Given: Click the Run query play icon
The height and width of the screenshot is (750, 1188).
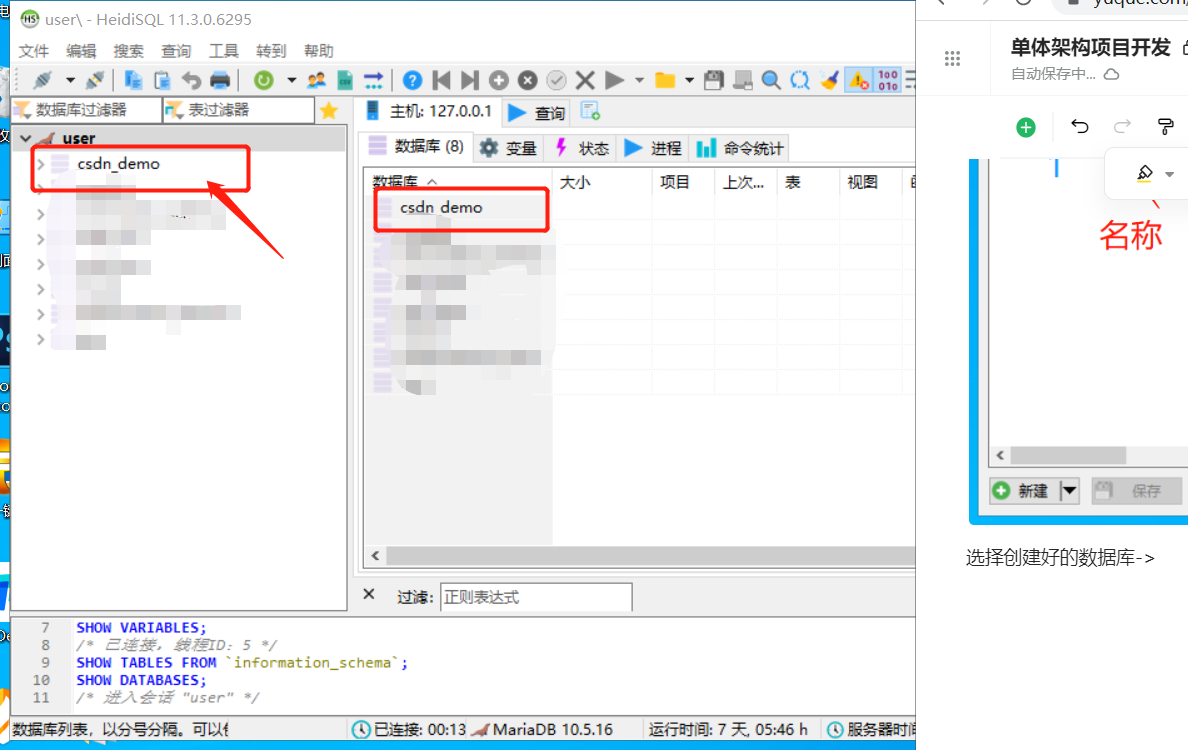Looking at the screenshot, I should 614,80.
